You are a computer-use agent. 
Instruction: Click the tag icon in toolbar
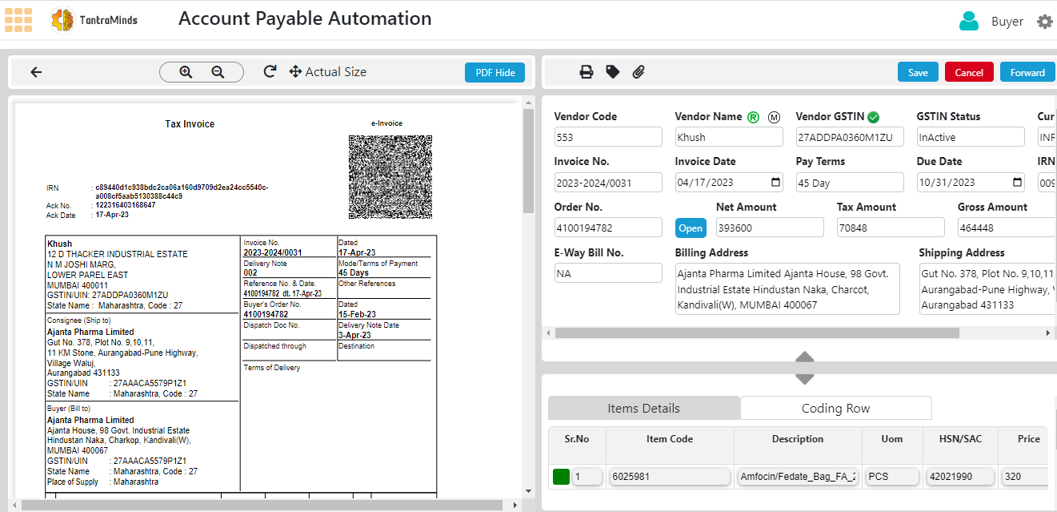612,72
